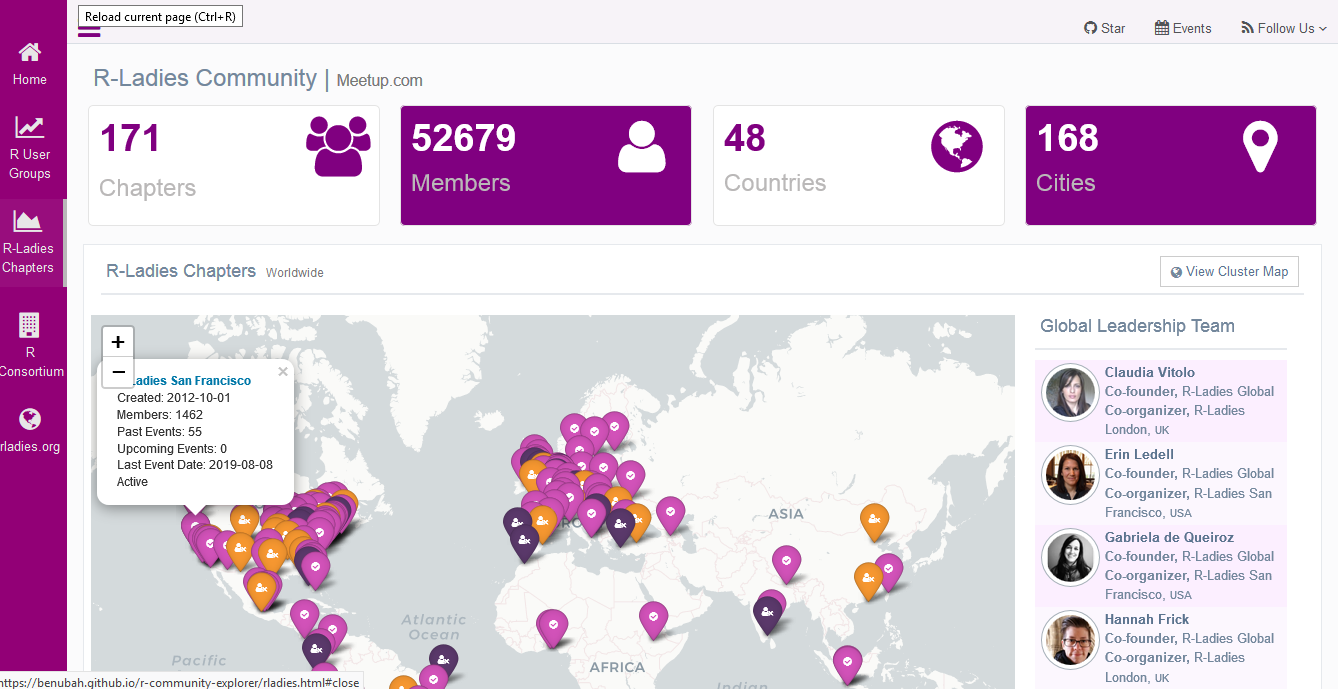Click the 52679 Members person icon
Viewport: 1338px width, 689px height.
click(x=642, y=146)
